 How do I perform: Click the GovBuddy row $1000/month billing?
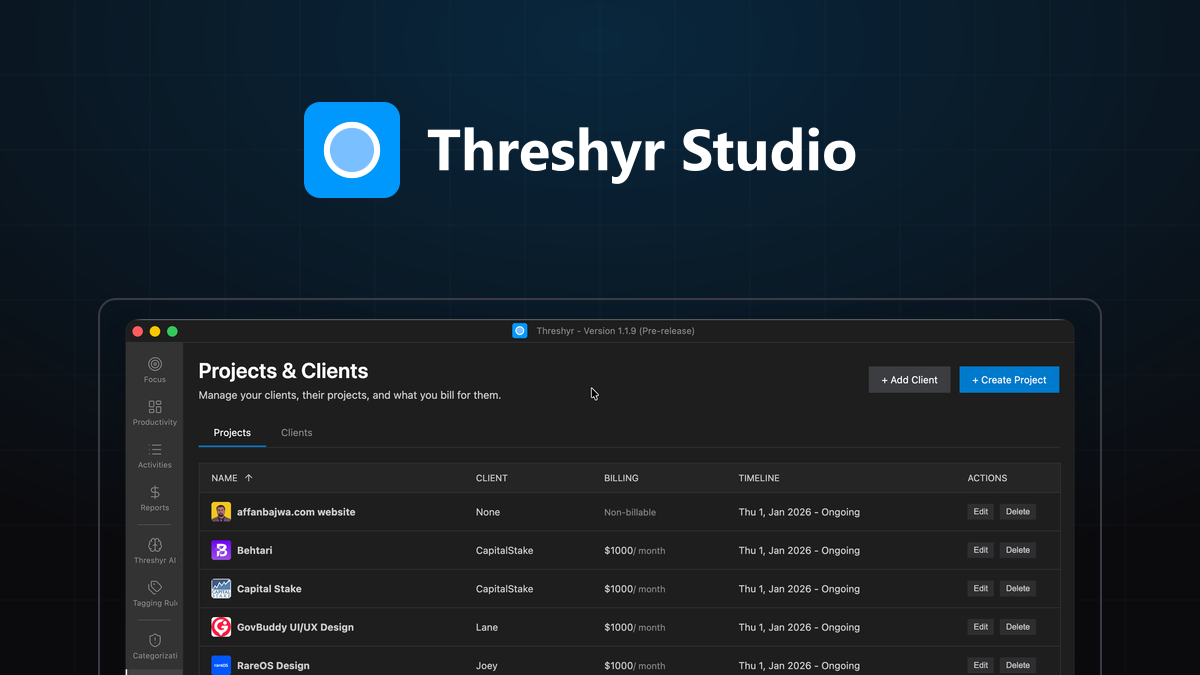(x=634, y=627)
